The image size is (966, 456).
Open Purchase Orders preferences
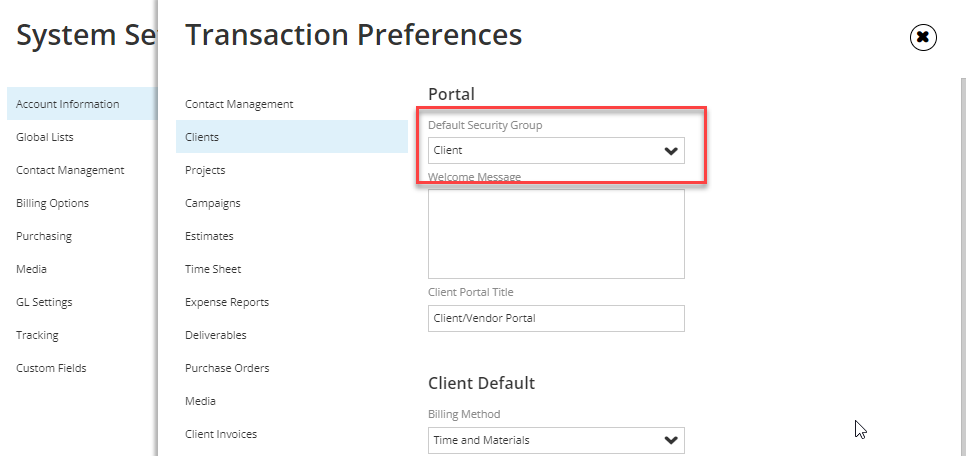(x=227, y=368)
